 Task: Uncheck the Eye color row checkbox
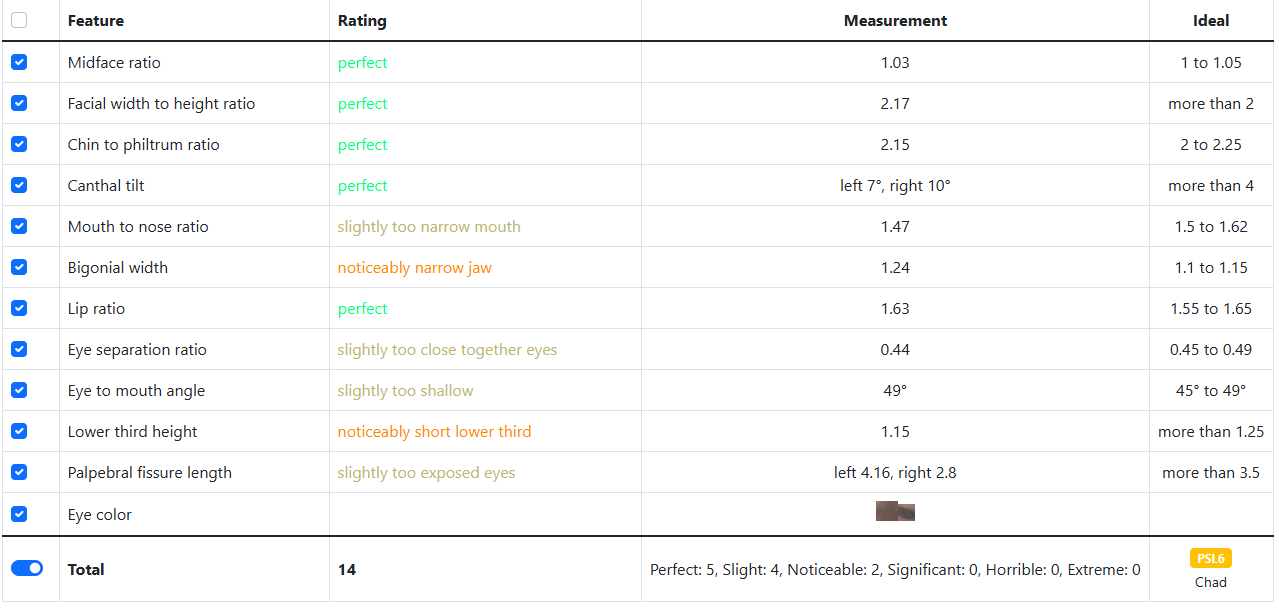(19, 514)
